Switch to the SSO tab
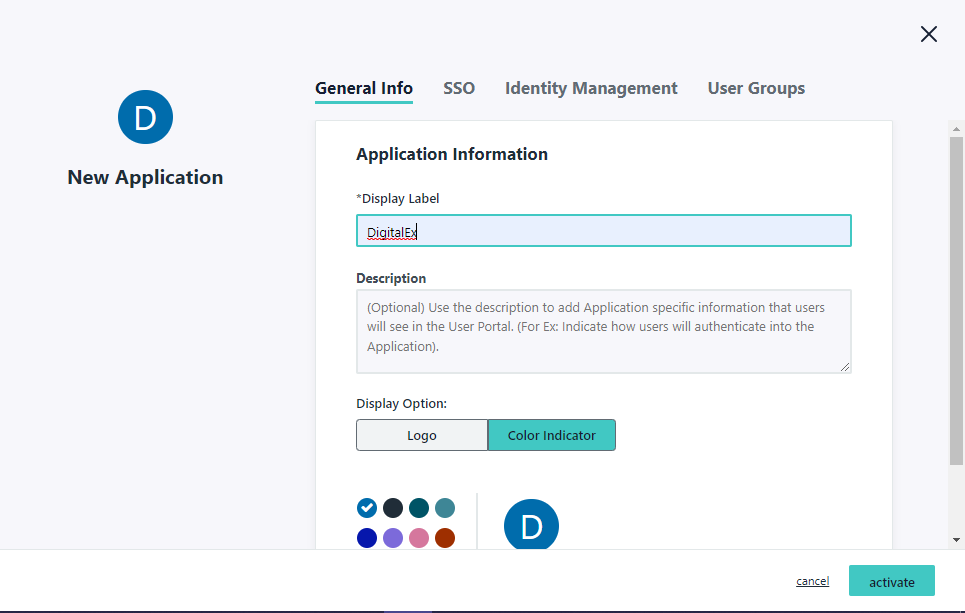This screenshot has height=613, width=965. coord(459,88)
